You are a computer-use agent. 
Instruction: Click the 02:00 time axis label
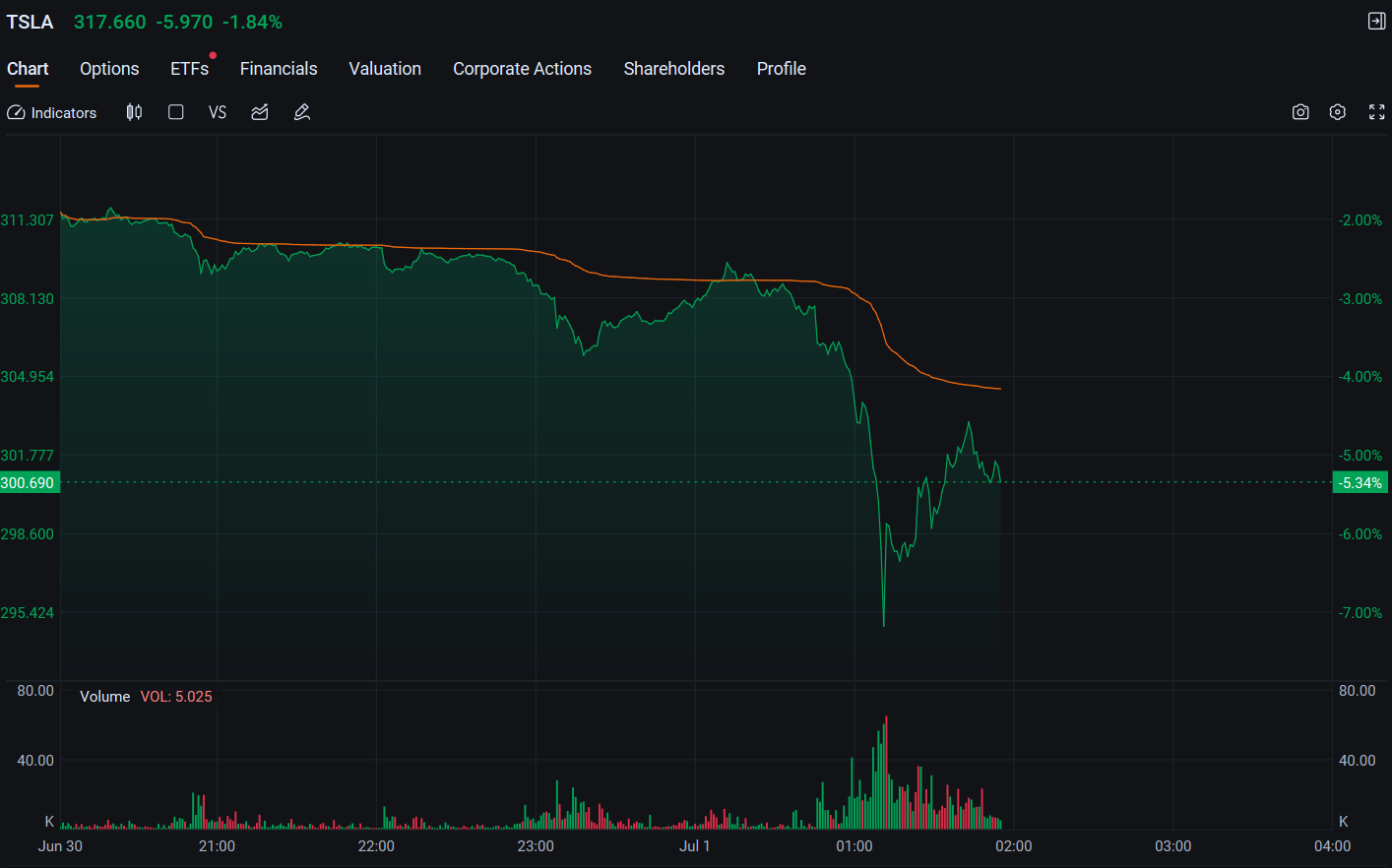pos(1014,846)
